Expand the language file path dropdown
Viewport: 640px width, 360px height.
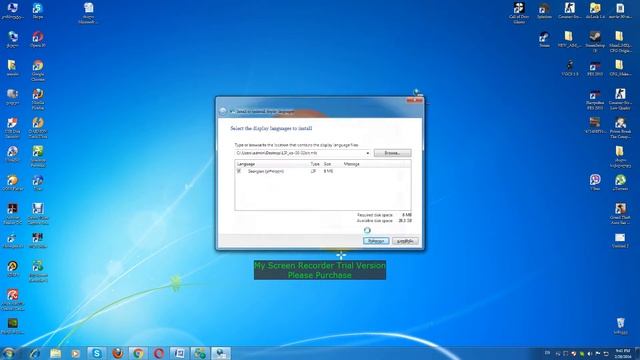(x=367, y=153)
